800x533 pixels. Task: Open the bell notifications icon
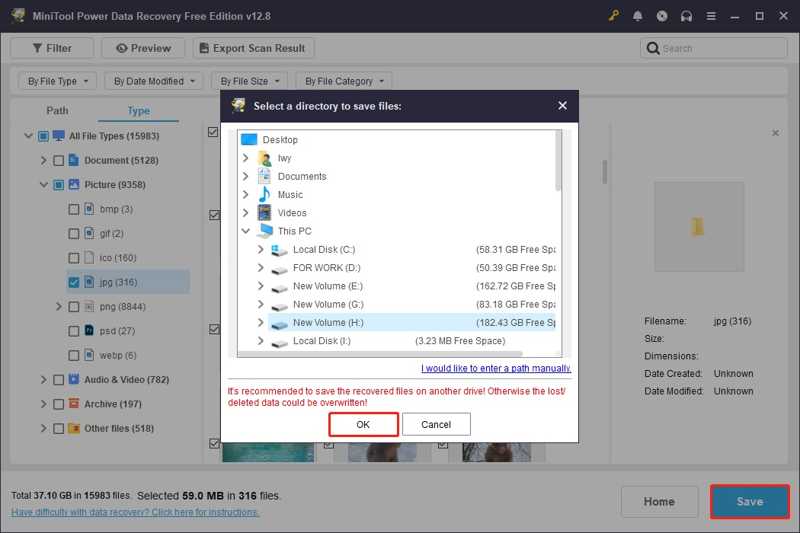[637, 16]
